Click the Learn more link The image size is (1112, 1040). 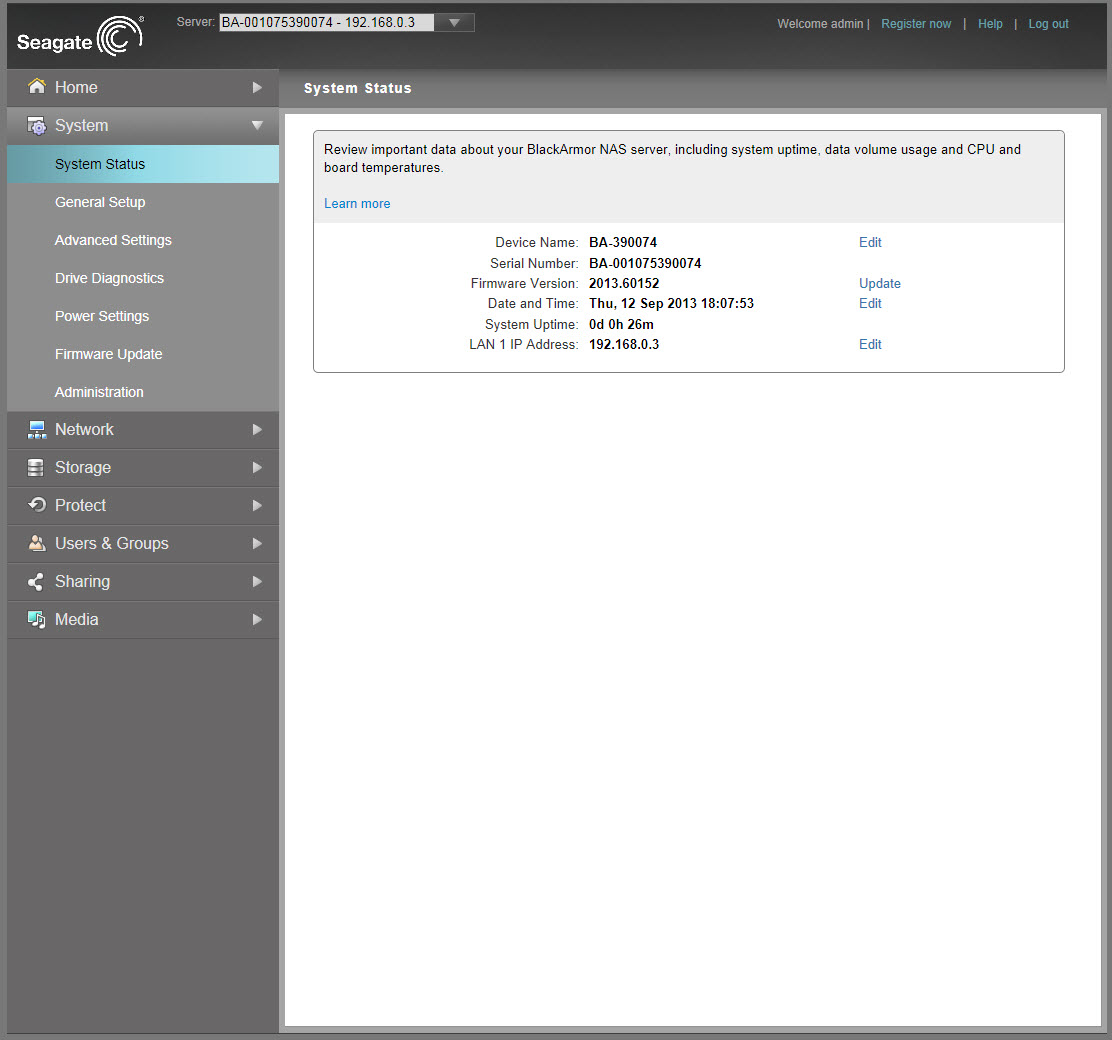tap(357, 204)
